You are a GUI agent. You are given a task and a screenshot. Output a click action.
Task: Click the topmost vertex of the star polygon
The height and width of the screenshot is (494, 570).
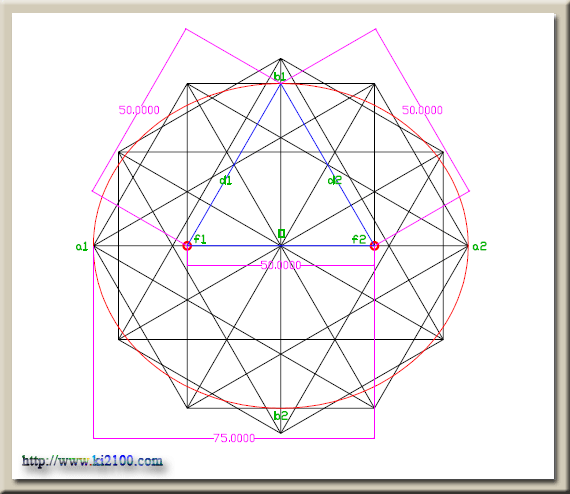click(x=281, y=59)
